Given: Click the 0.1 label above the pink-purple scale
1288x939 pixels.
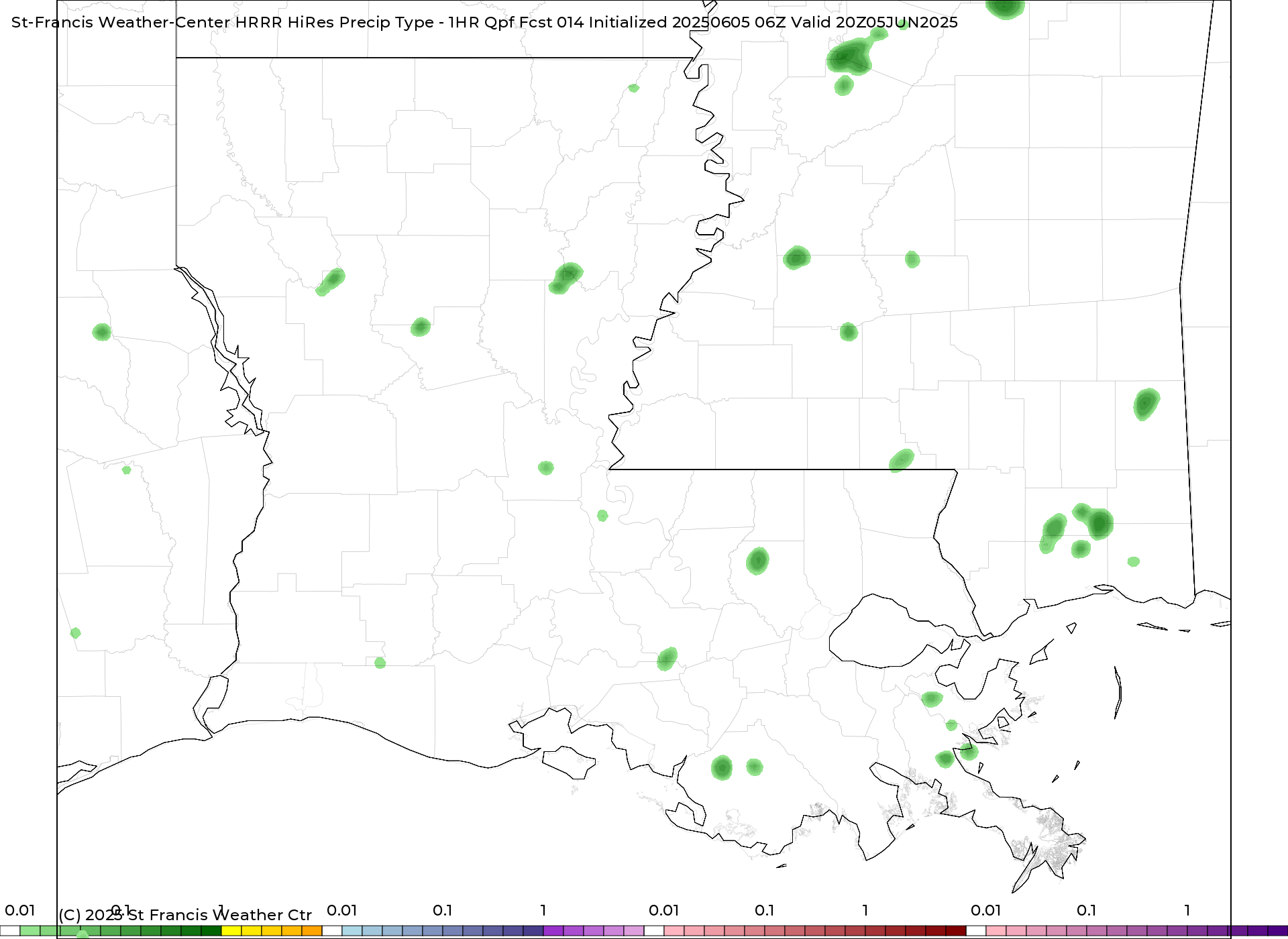Looking at the screenshot, I should point(1086,910).
